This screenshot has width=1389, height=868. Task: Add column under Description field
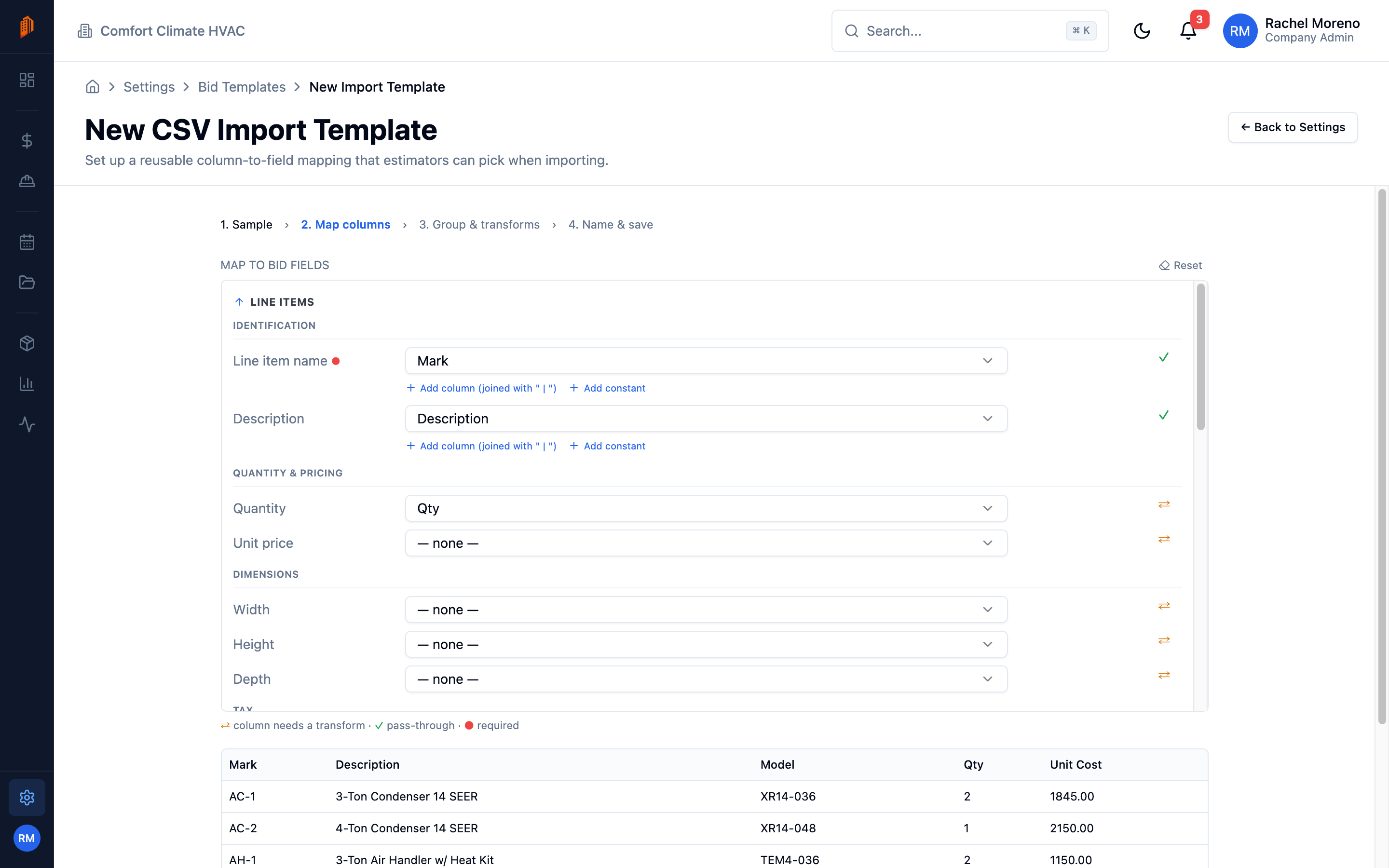point(481,446)
